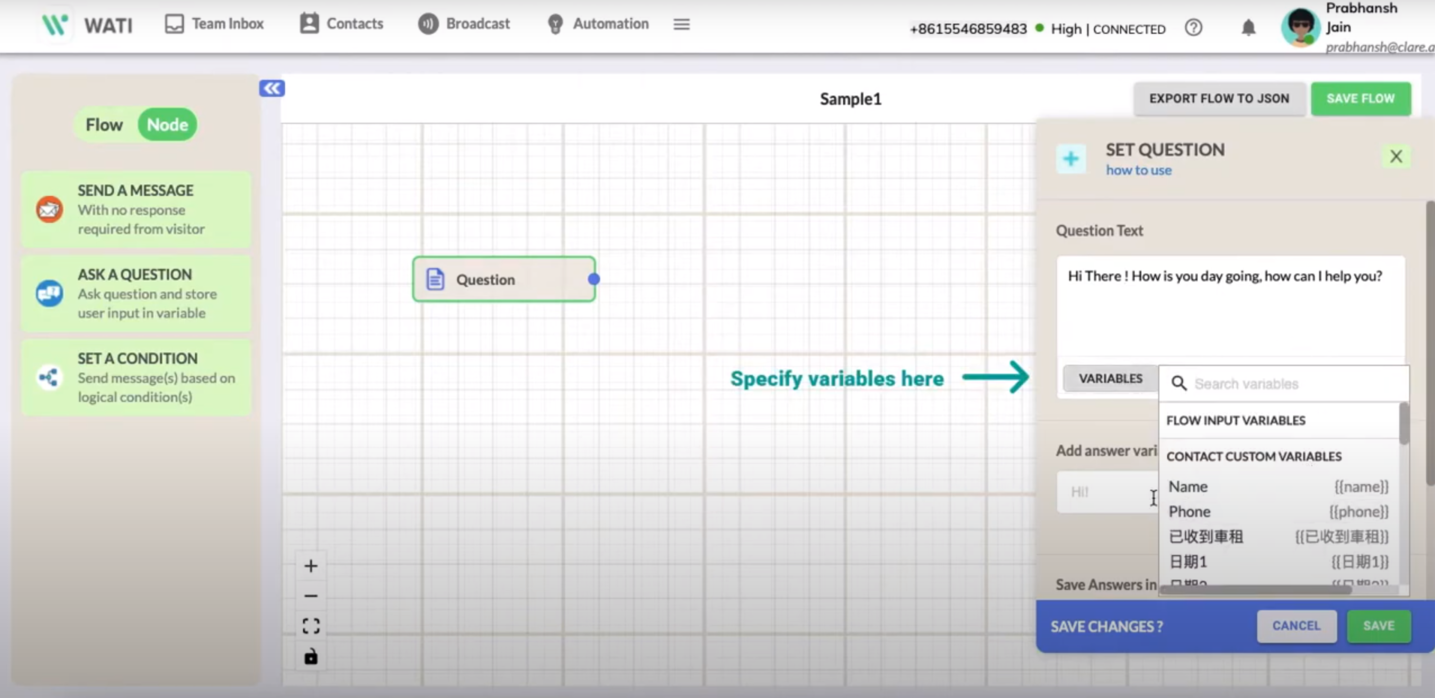This screenshot has height=698, width=1435.
Task: Click the Ask a Question node icon
Action: 49,293
